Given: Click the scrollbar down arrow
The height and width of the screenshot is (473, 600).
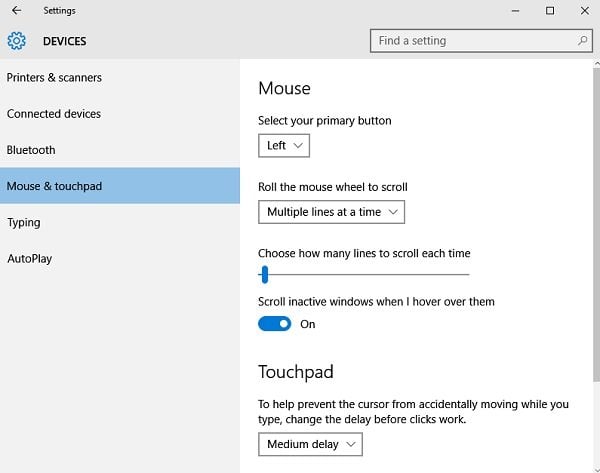Looking at the screenshot, I should [597, 469].
